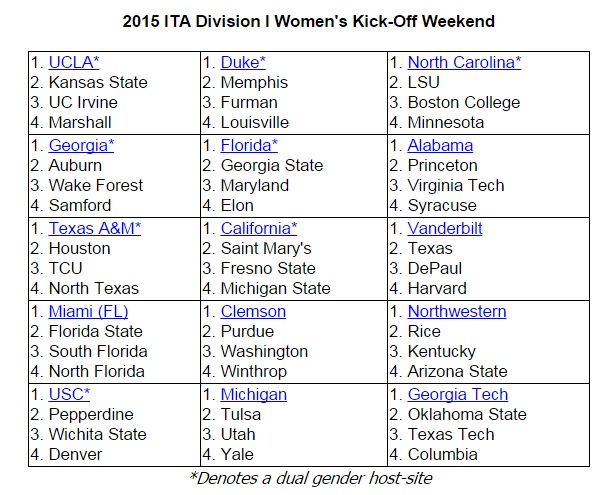Click the Oklahoma State entry
616x495 pixels.
click(467, 415)
